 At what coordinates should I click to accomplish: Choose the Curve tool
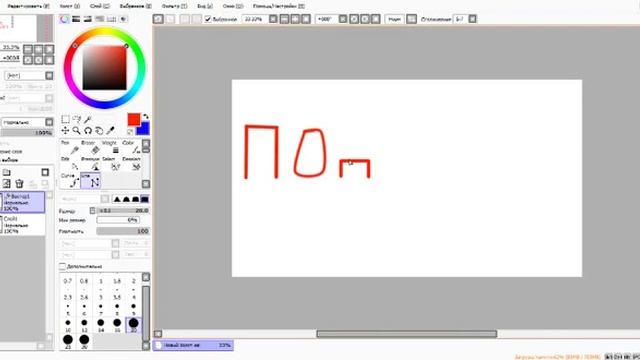[70, 181]
